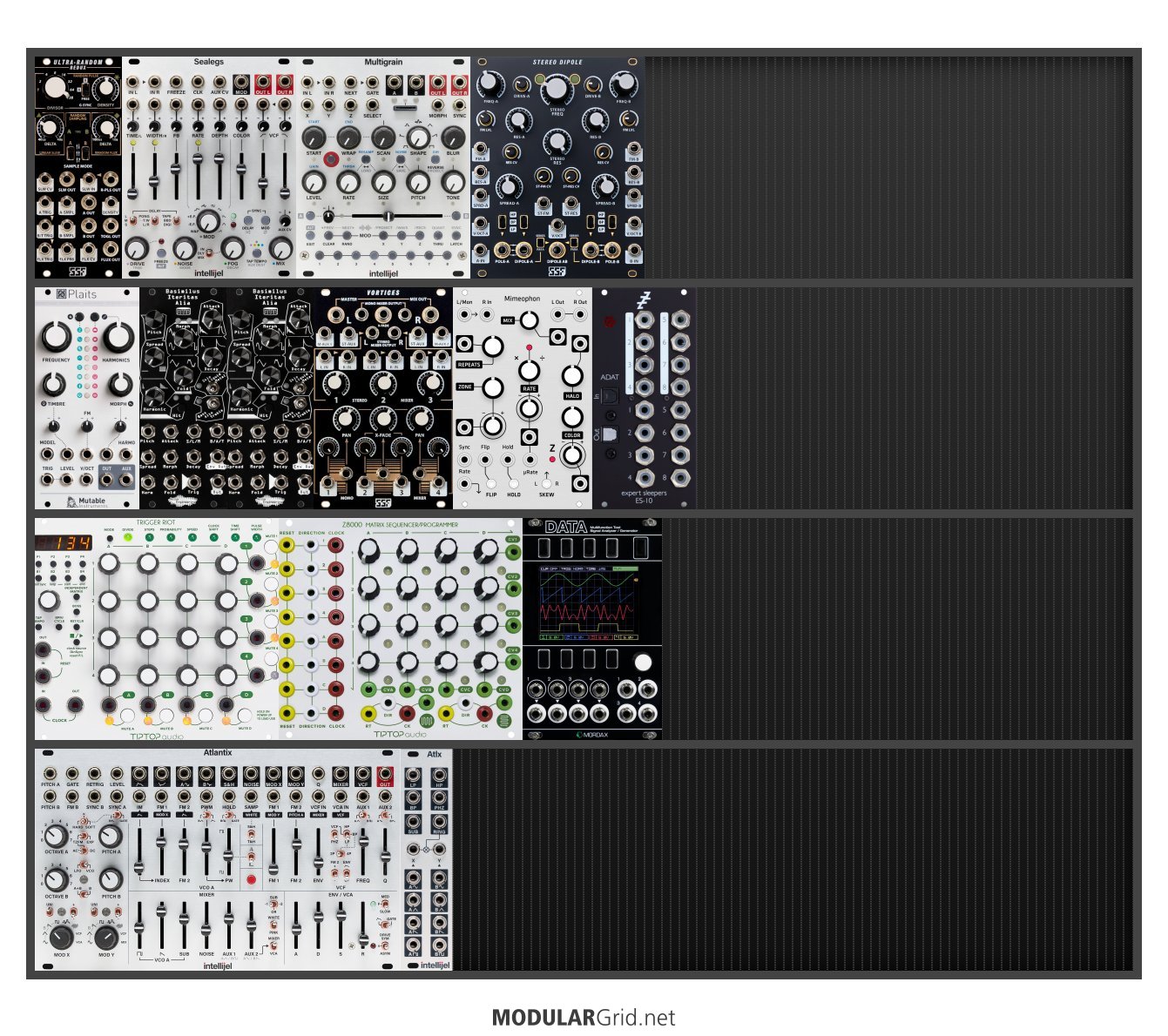Click the Time slider on Sealegs

pos(133,174)
